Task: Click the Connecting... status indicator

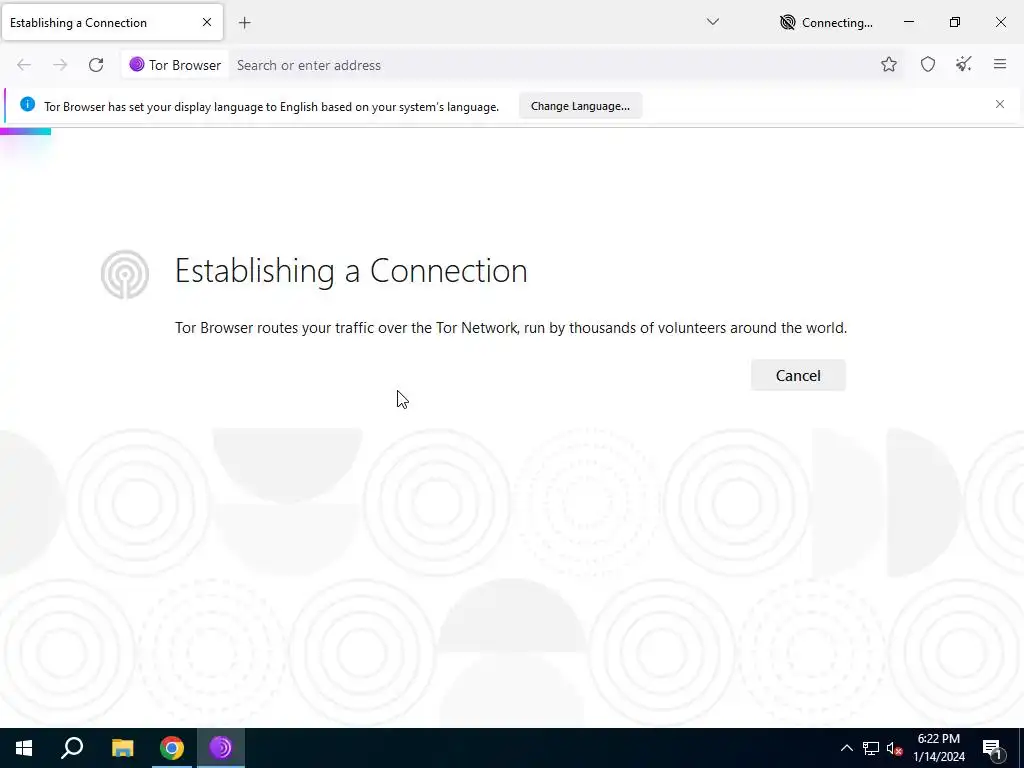Action: point(827,23)
